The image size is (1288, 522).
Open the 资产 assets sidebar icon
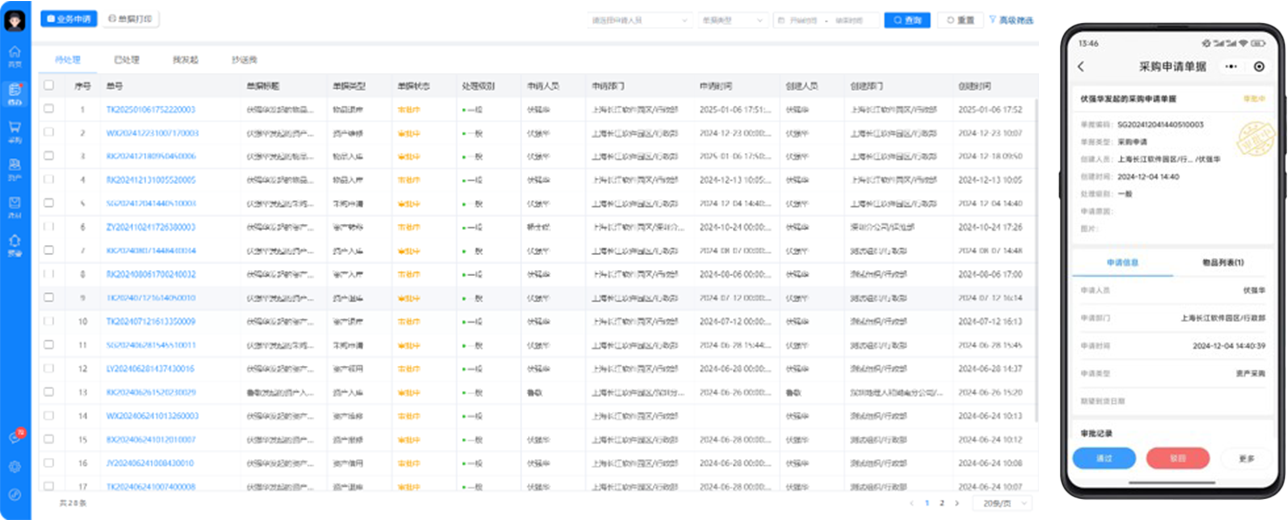15,166
